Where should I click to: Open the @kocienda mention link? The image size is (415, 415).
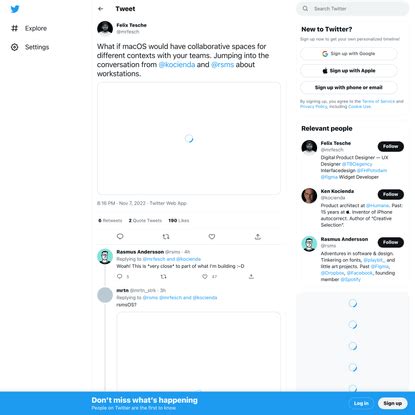coord(177,65)
